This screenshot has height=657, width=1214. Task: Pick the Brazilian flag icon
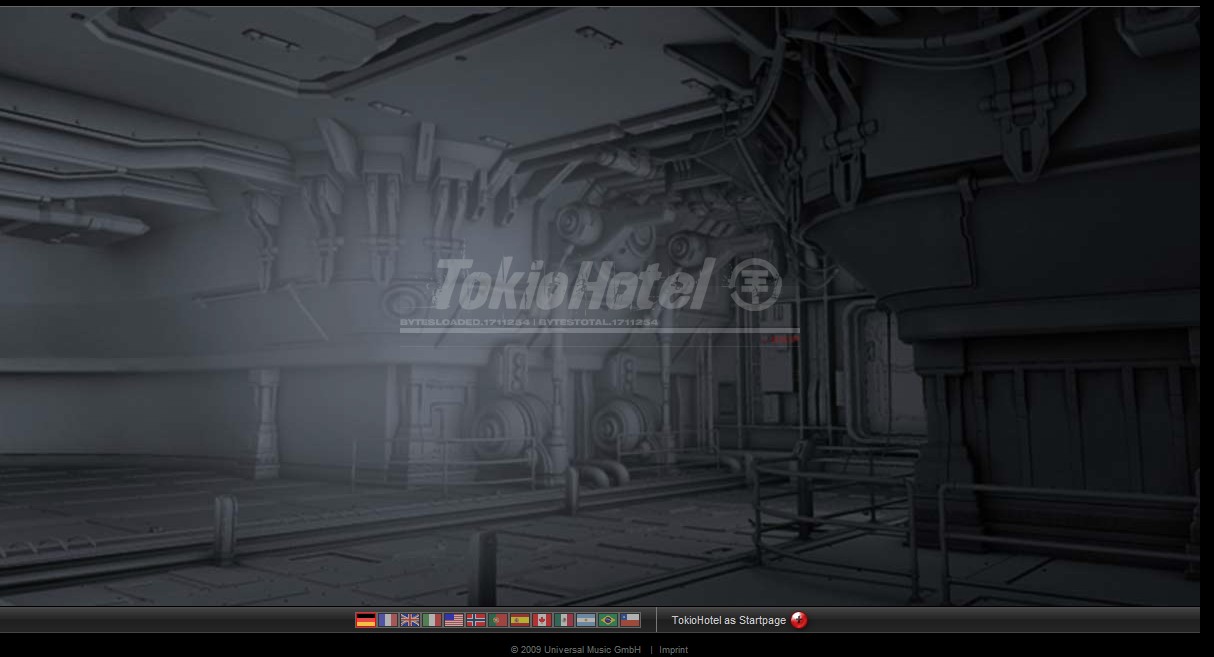click(608, 620)
